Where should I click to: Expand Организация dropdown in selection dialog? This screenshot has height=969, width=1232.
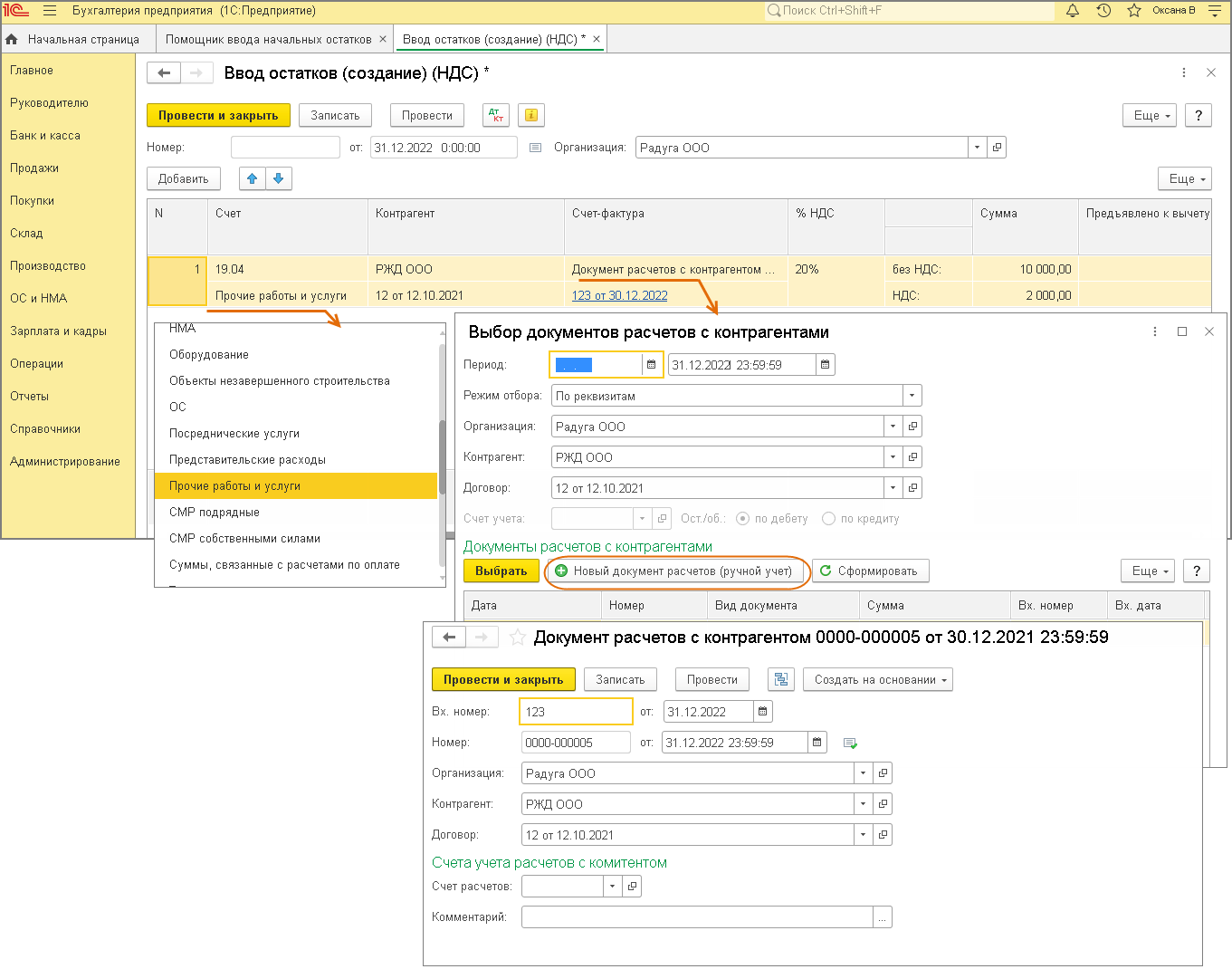[893, 427]
